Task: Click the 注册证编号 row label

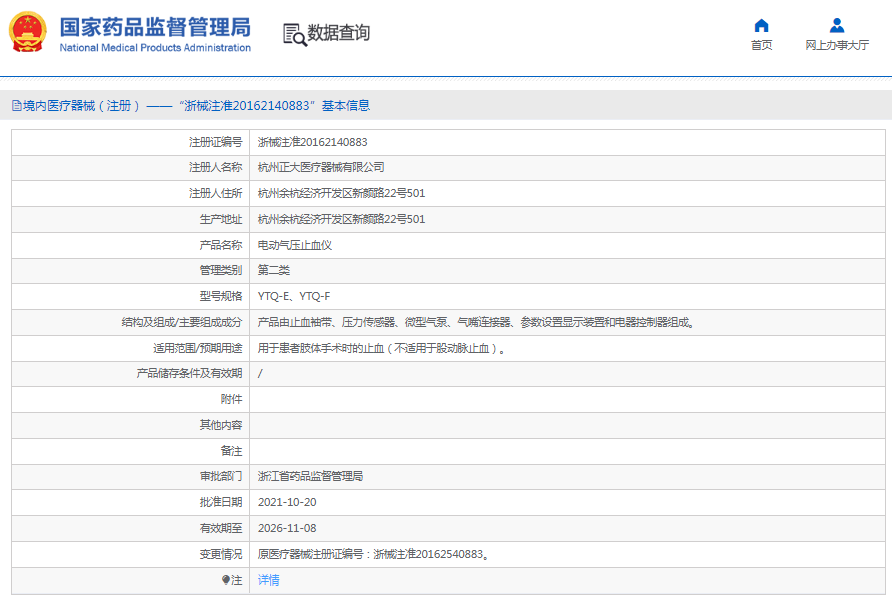Action: click(215, 142)
